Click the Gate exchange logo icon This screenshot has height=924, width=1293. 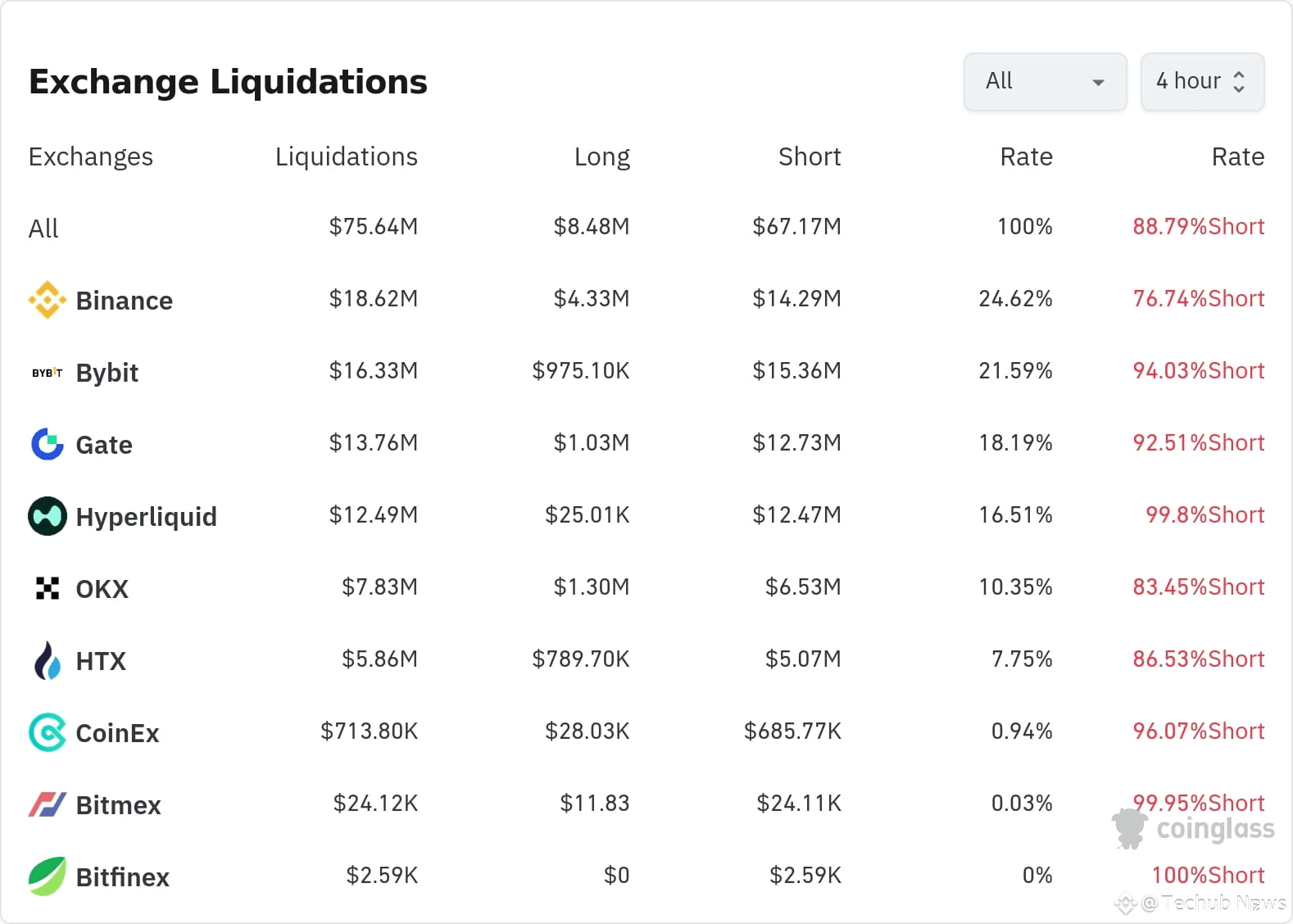coord(47,444)
